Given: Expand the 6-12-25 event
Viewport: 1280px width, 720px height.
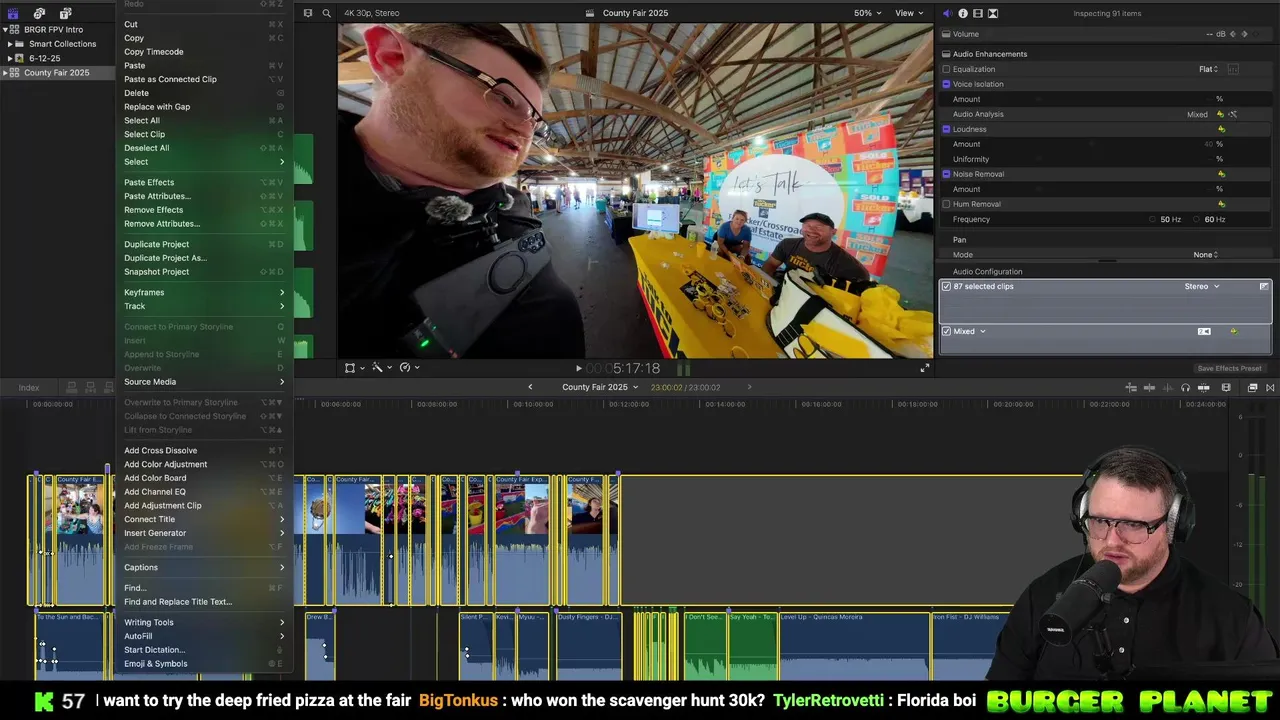Looking at the screenshot, I should click(x=9, y=58).
